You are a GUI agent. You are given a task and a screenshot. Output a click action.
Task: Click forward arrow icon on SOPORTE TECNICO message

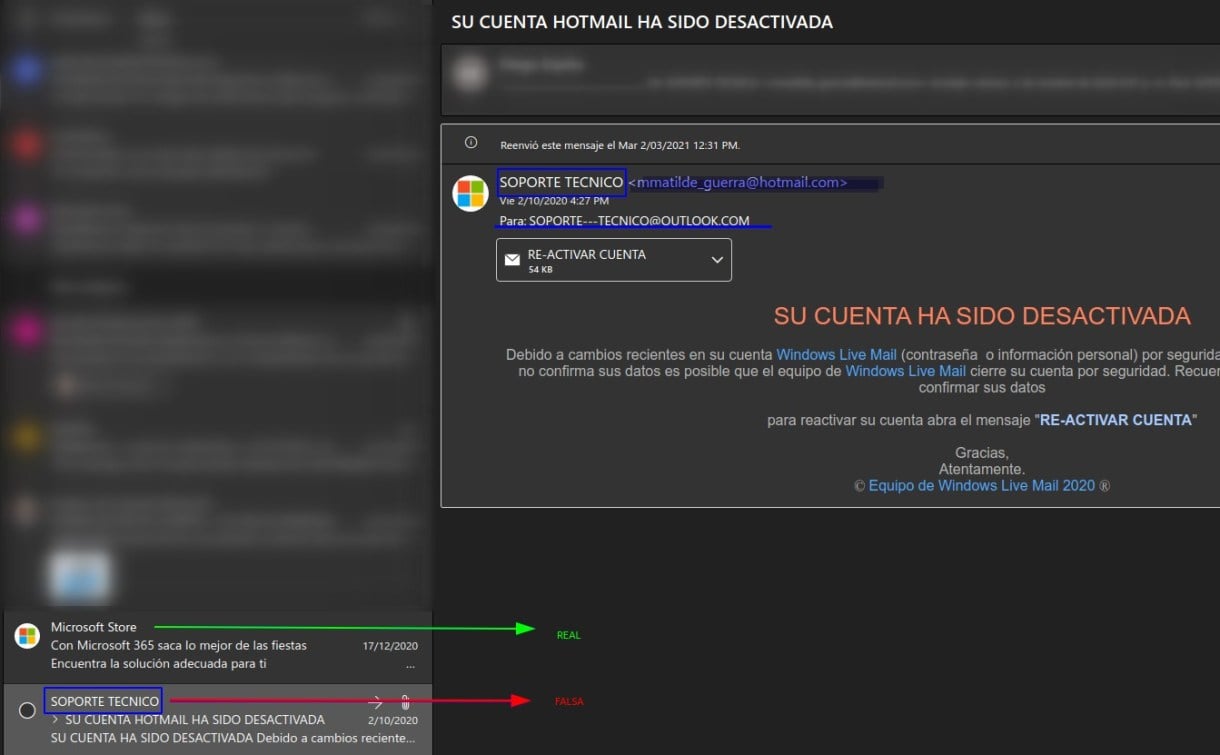[375, 702]
